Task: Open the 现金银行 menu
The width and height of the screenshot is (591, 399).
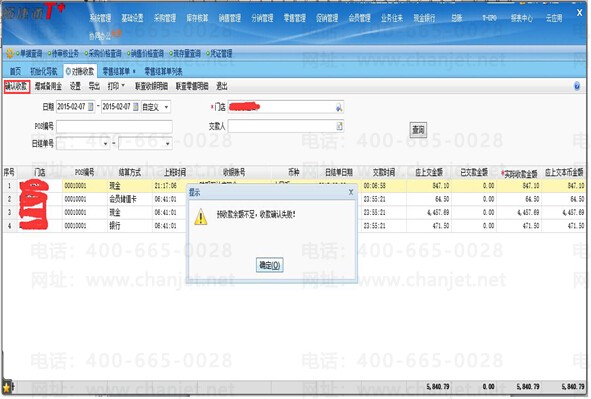Action: [x=424, y=18]
